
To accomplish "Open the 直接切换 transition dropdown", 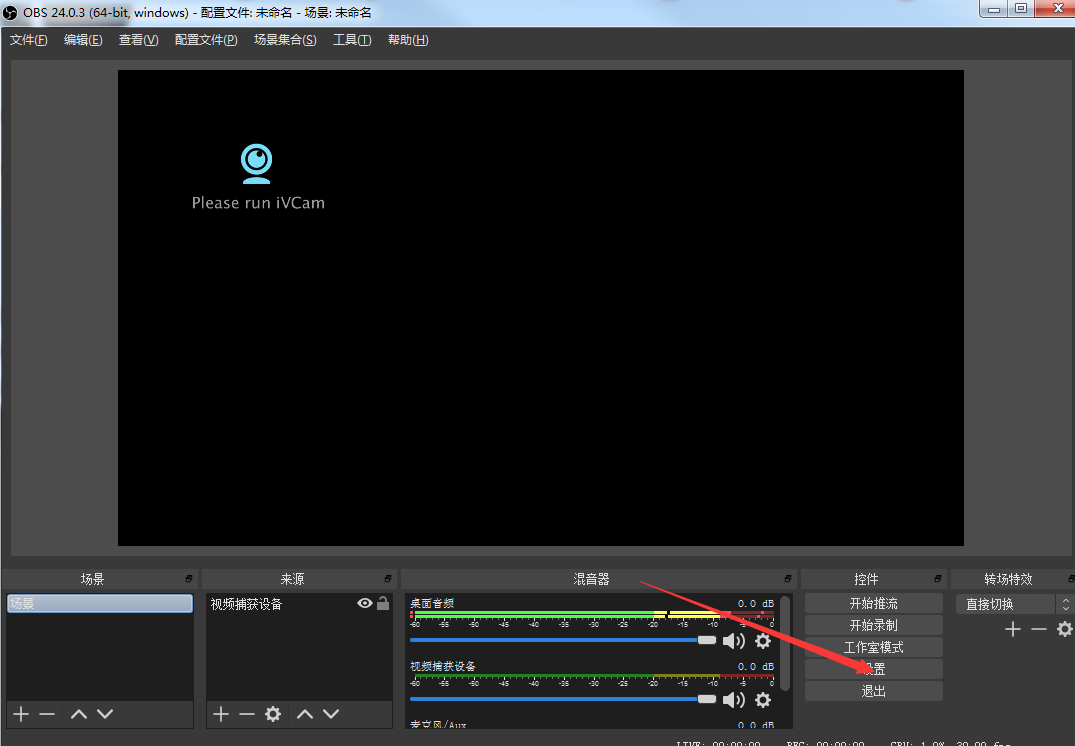I will coord(1013,604).
